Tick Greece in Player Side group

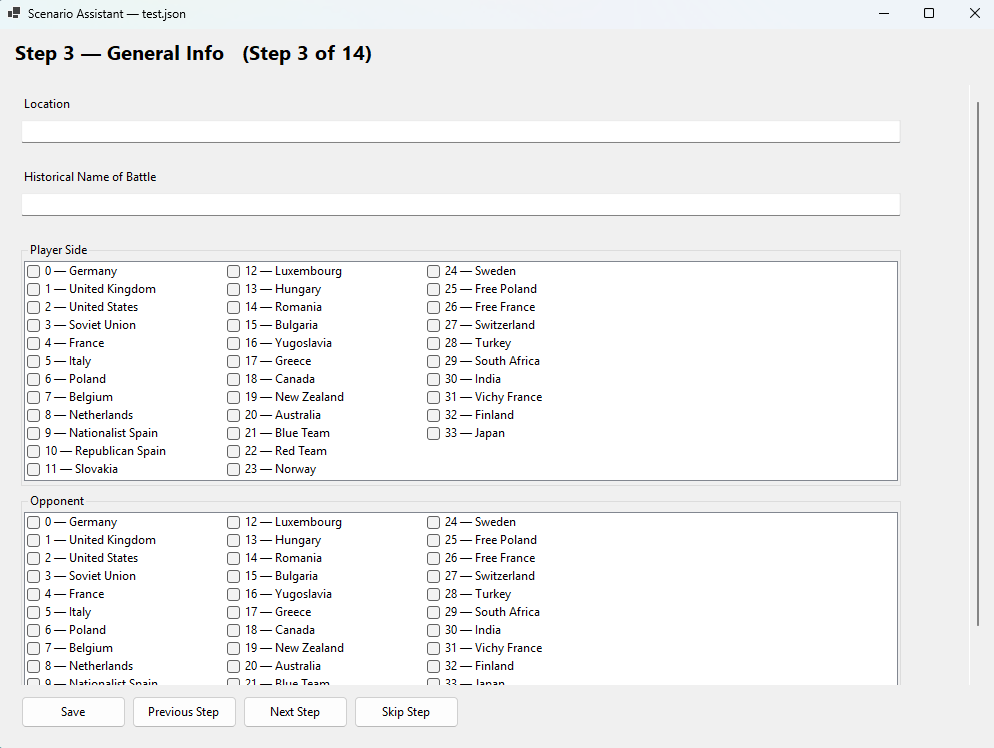click(x=233, y=361)
